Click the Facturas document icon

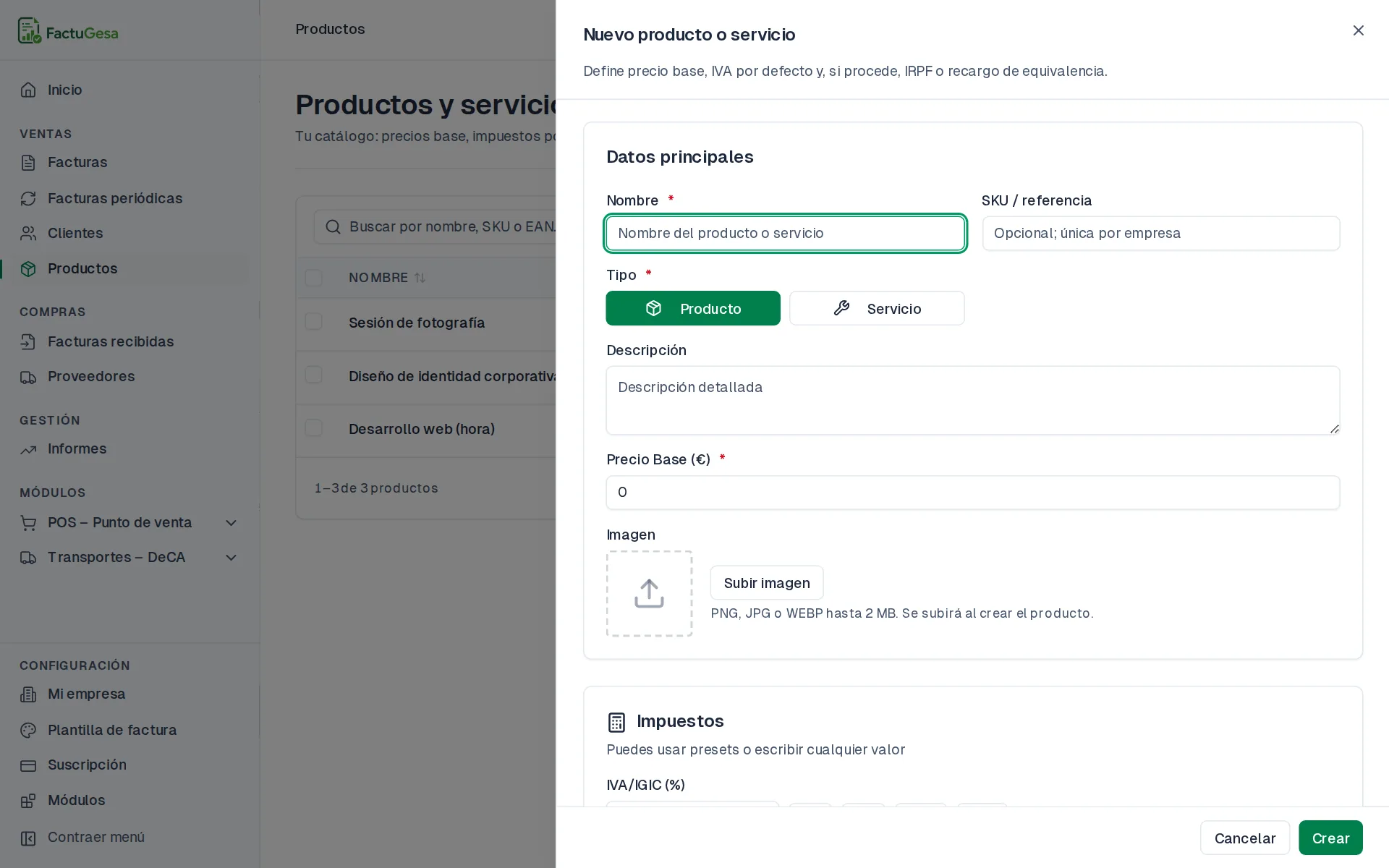pyautogui.click(x=28, y=163)
